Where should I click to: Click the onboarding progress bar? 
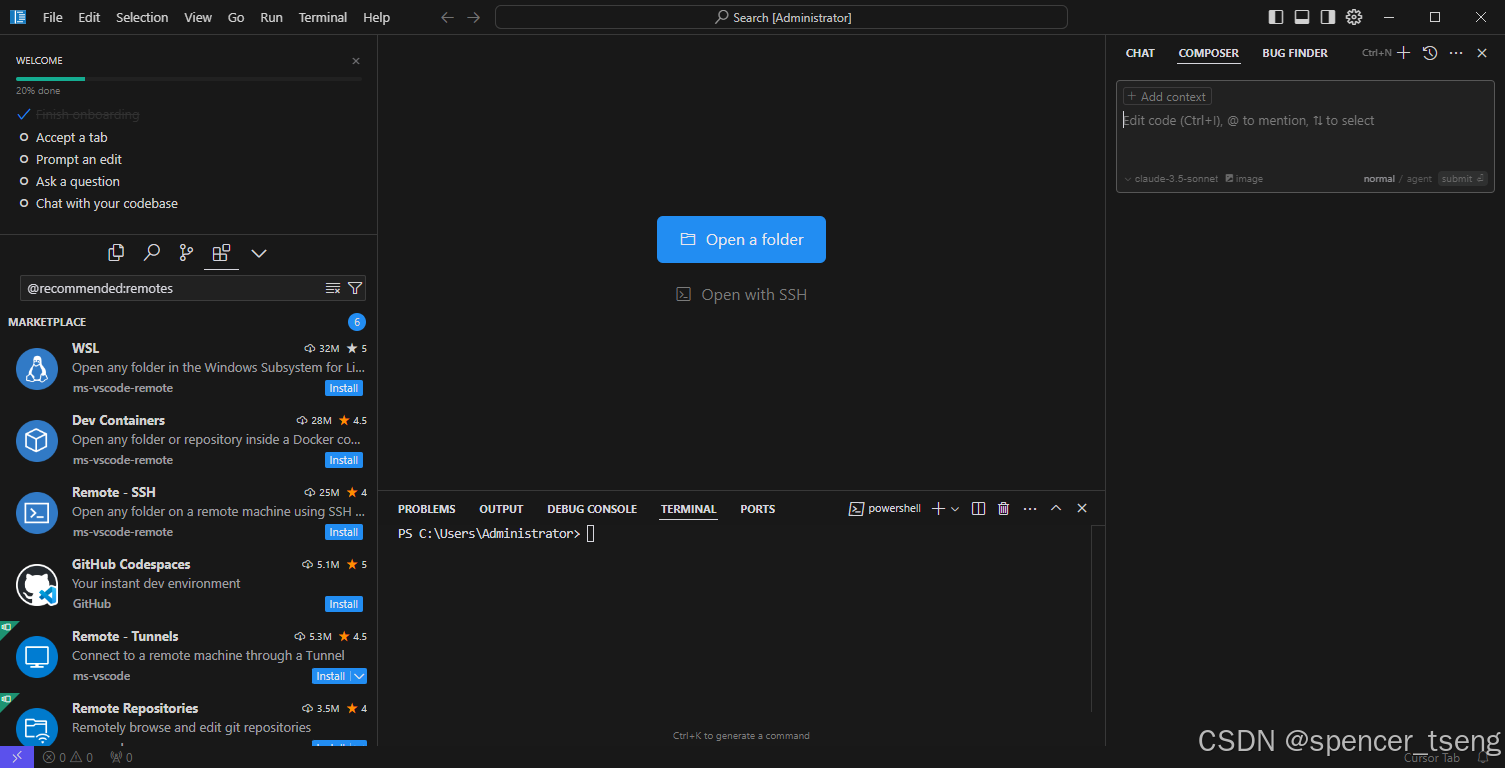tap(189, 78)
